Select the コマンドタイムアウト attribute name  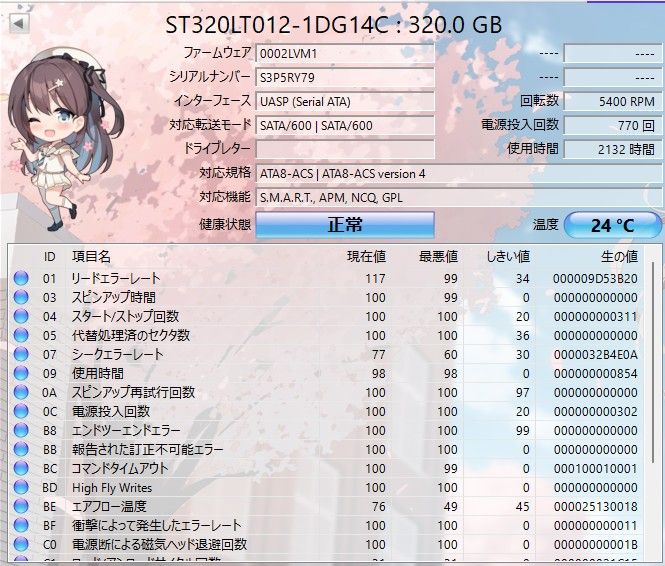120,468
